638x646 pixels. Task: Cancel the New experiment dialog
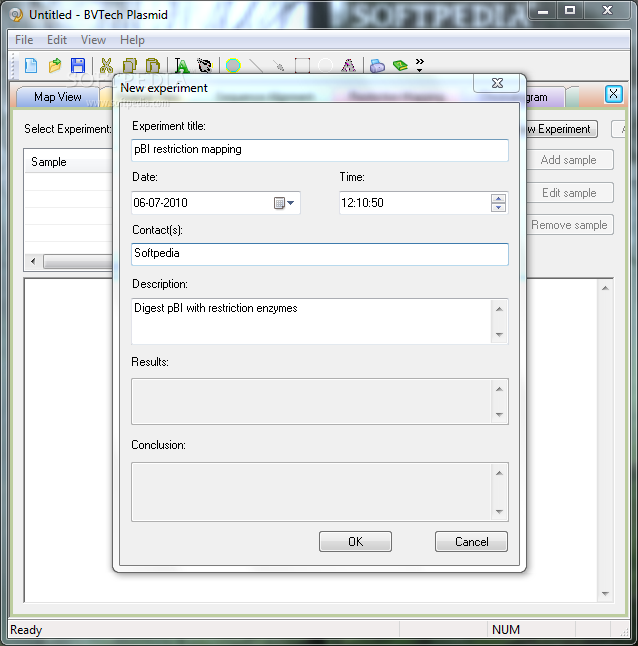[472, 541]
